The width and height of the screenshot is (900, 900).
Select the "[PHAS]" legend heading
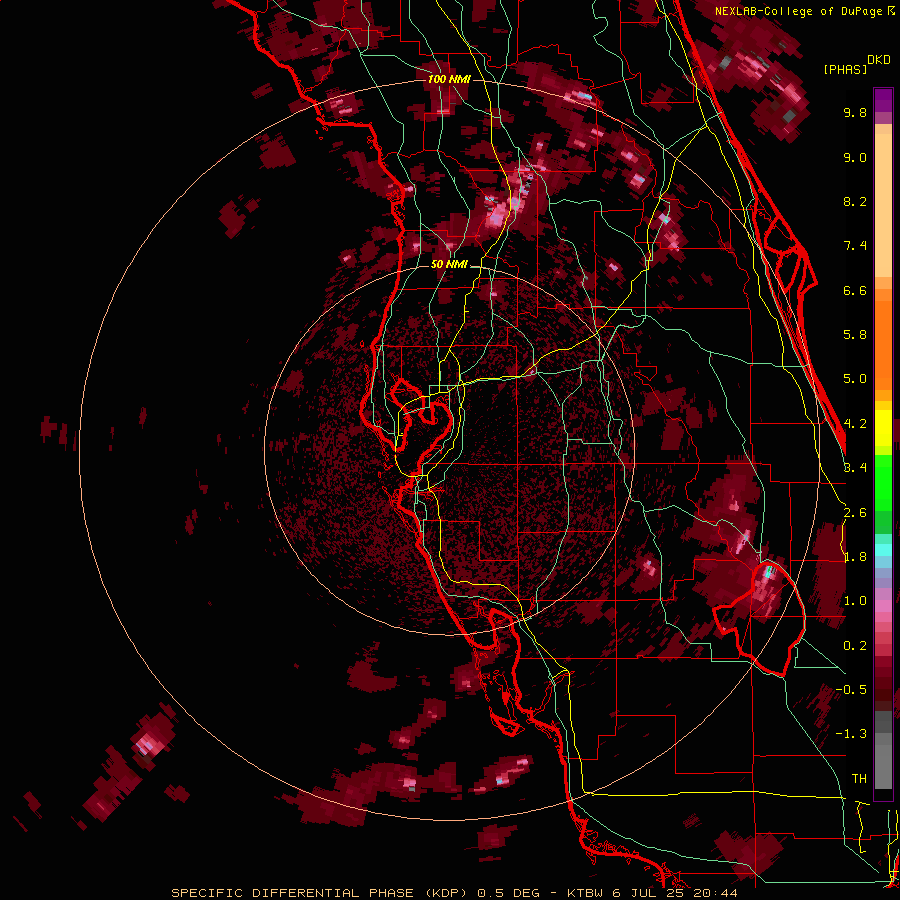(845, 69)
